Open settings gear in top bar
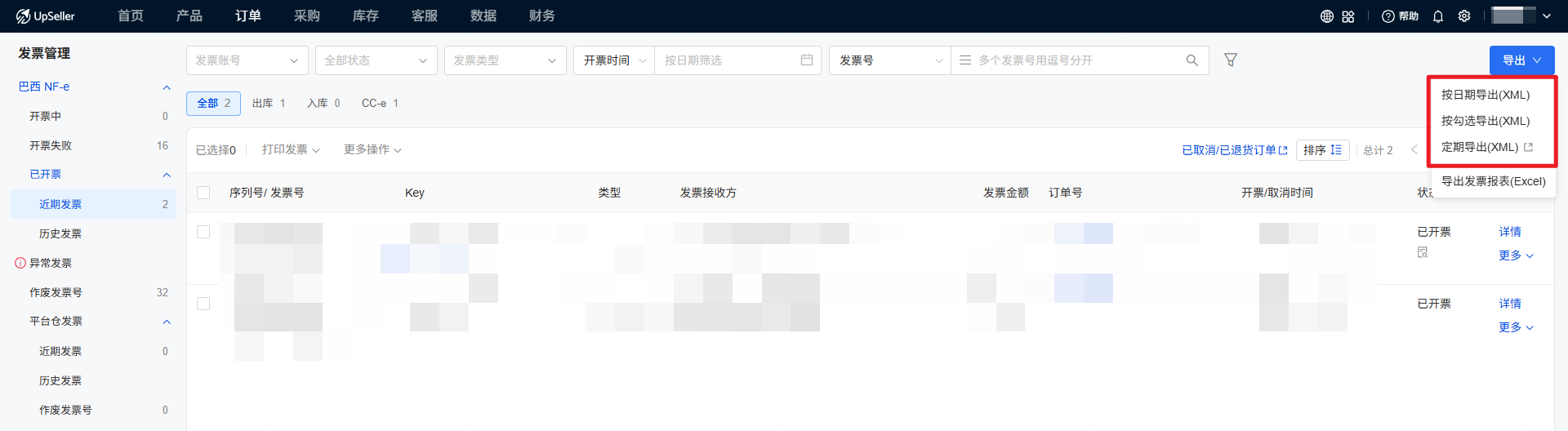Screen dimensions: 1568x431 1464,16
